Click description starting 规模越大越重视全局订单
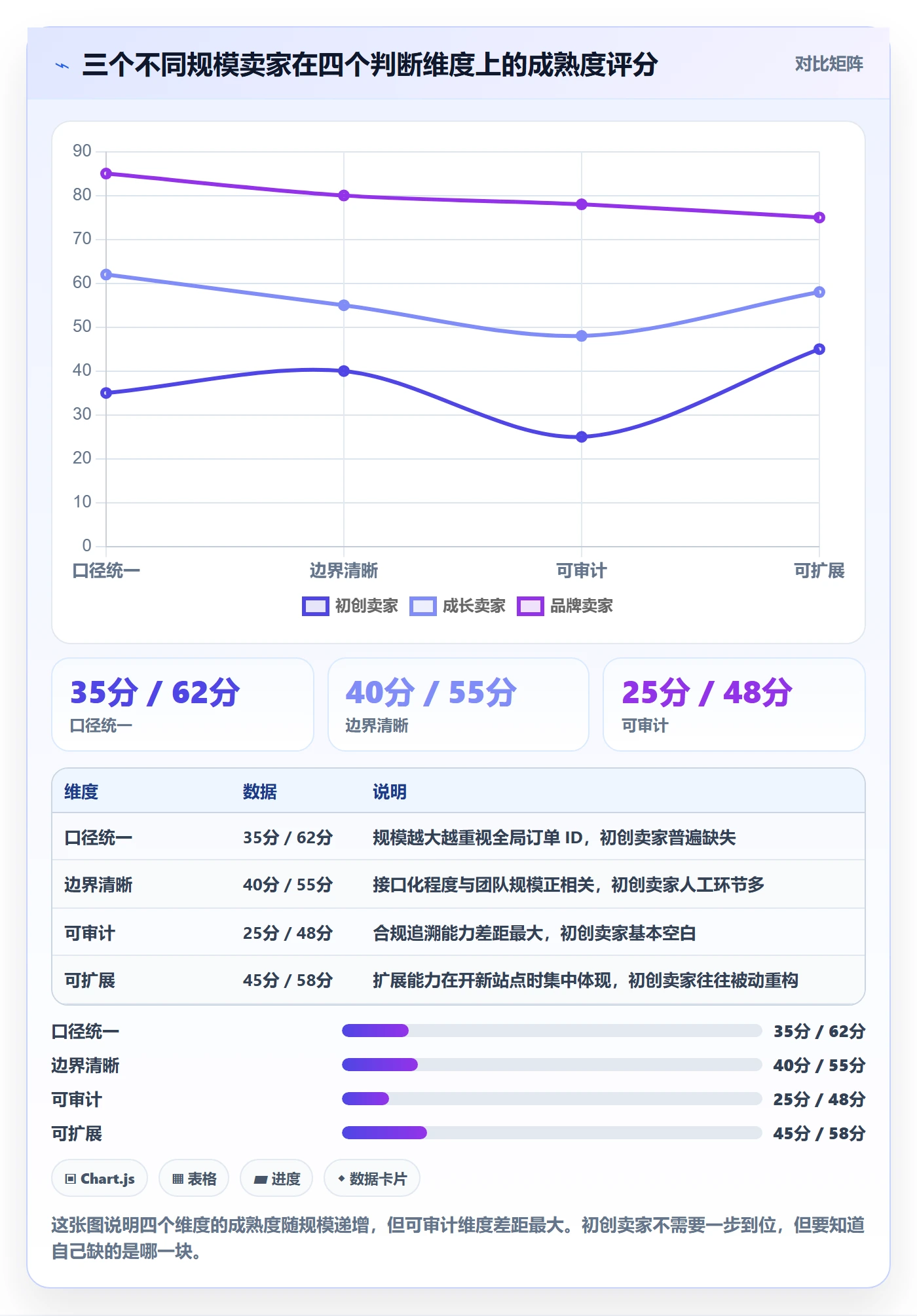The height and width of the screenshot is (1316, 917). pyautogui.click(x=554, y=837)
